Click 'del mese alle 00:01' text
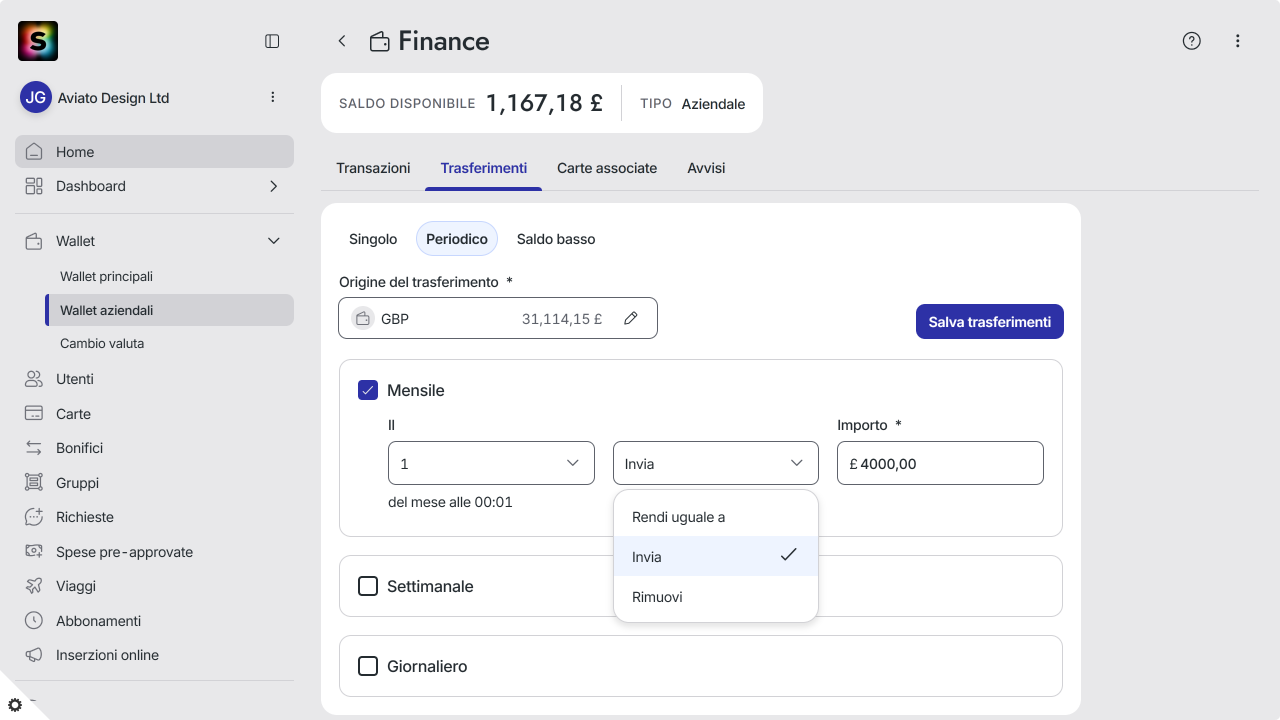 tap(450, 502)
